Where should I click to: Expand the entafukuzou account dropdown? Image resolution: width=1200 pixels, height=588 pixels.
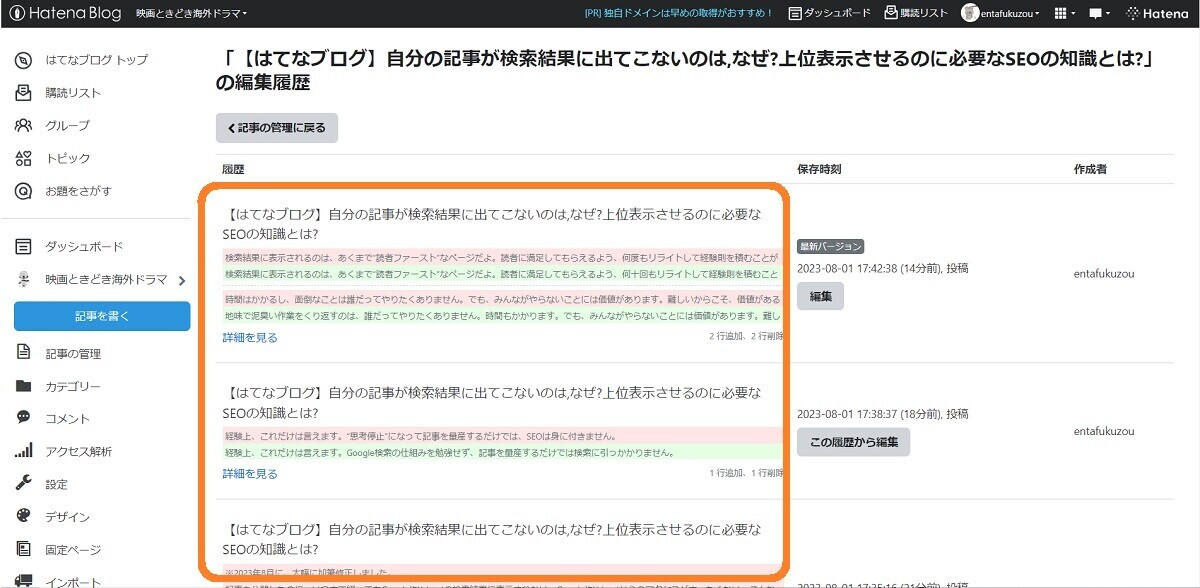[x=1000, y=13]
